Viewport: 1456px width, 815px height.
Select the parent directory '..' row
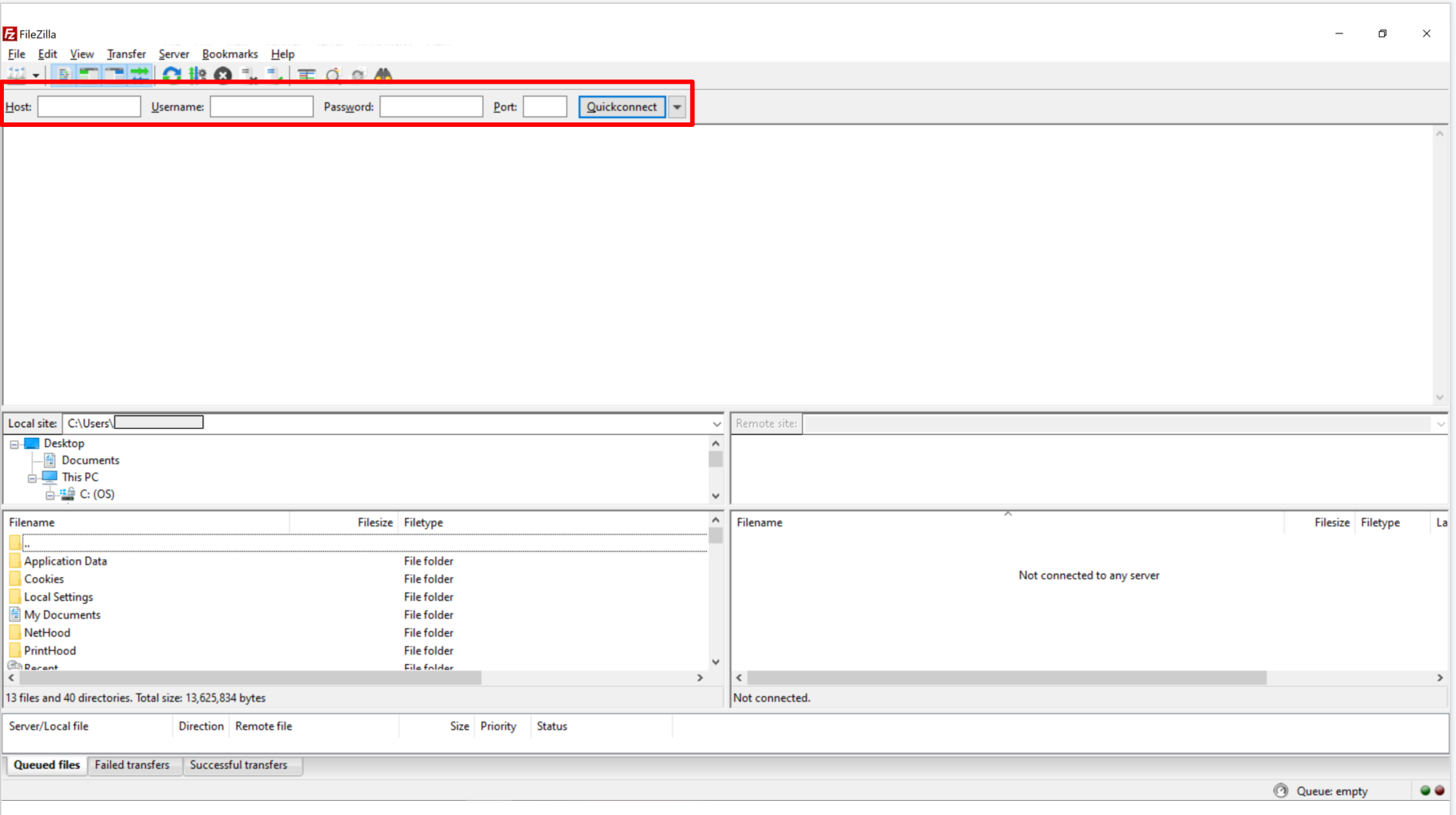coord(356,543)
